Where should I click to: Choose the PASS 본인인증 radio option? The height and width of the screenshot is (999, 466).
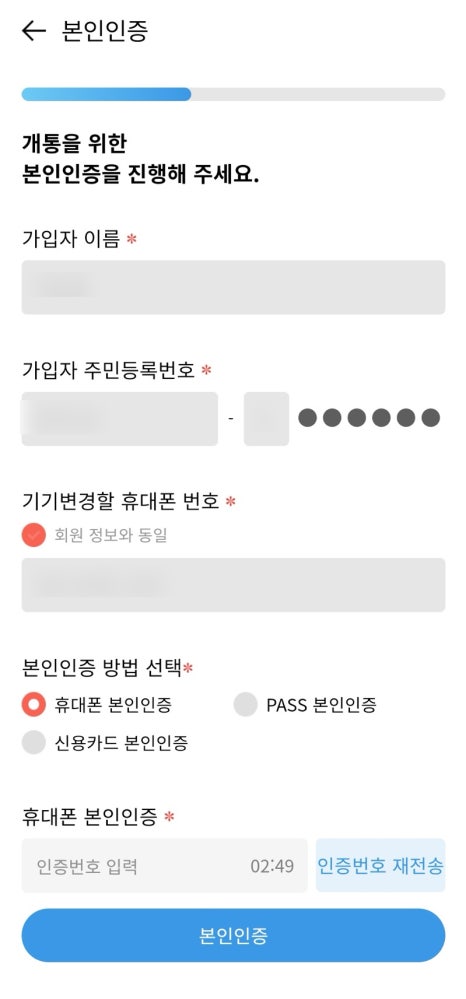tap(245, 705)
